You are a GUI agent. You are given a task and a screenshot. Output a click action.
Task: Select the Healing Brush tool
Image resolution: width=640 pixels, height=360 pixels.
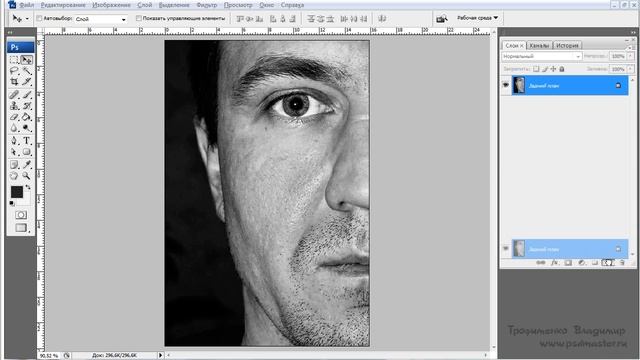pyautogui.click(x=14, y=95)
